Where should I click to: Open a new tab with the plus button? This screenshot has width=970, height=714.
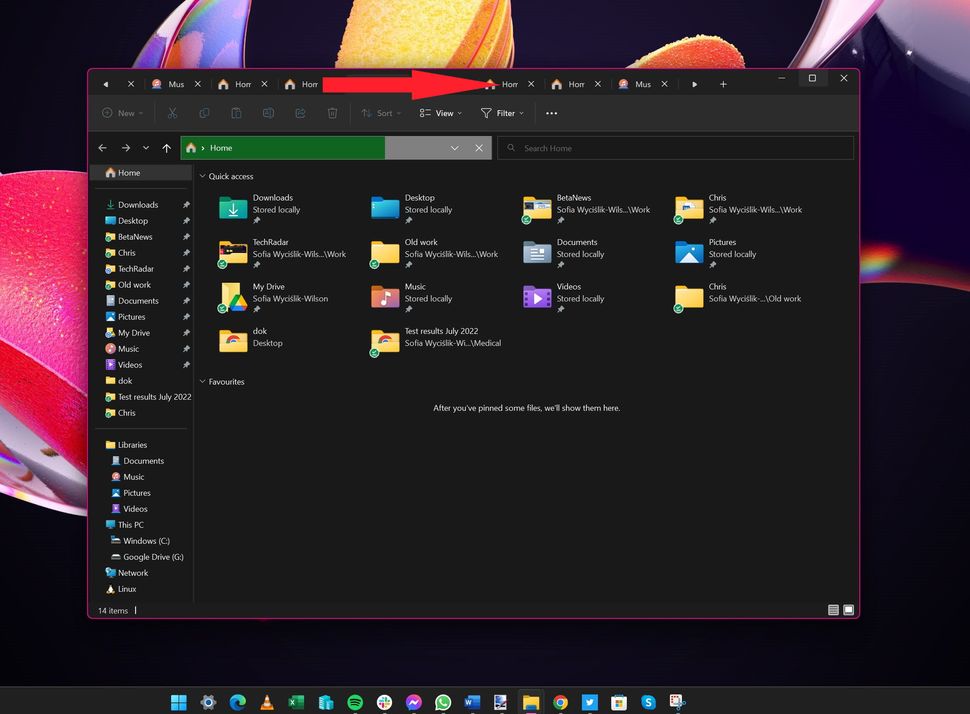point(723,84)
